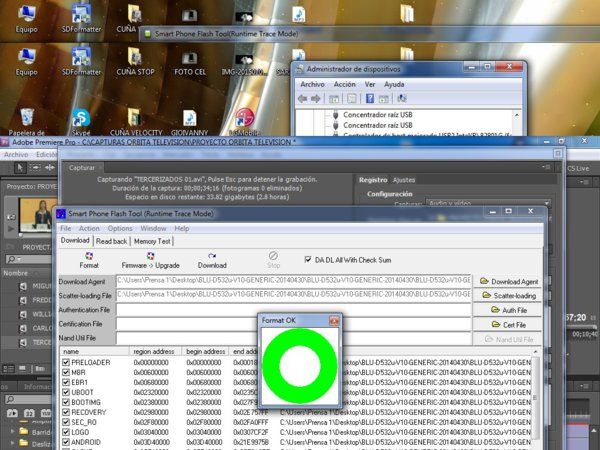Select first Concentrador raíz USB entry
The width and height of the screenshot is (600, 450).
(378, 114)
